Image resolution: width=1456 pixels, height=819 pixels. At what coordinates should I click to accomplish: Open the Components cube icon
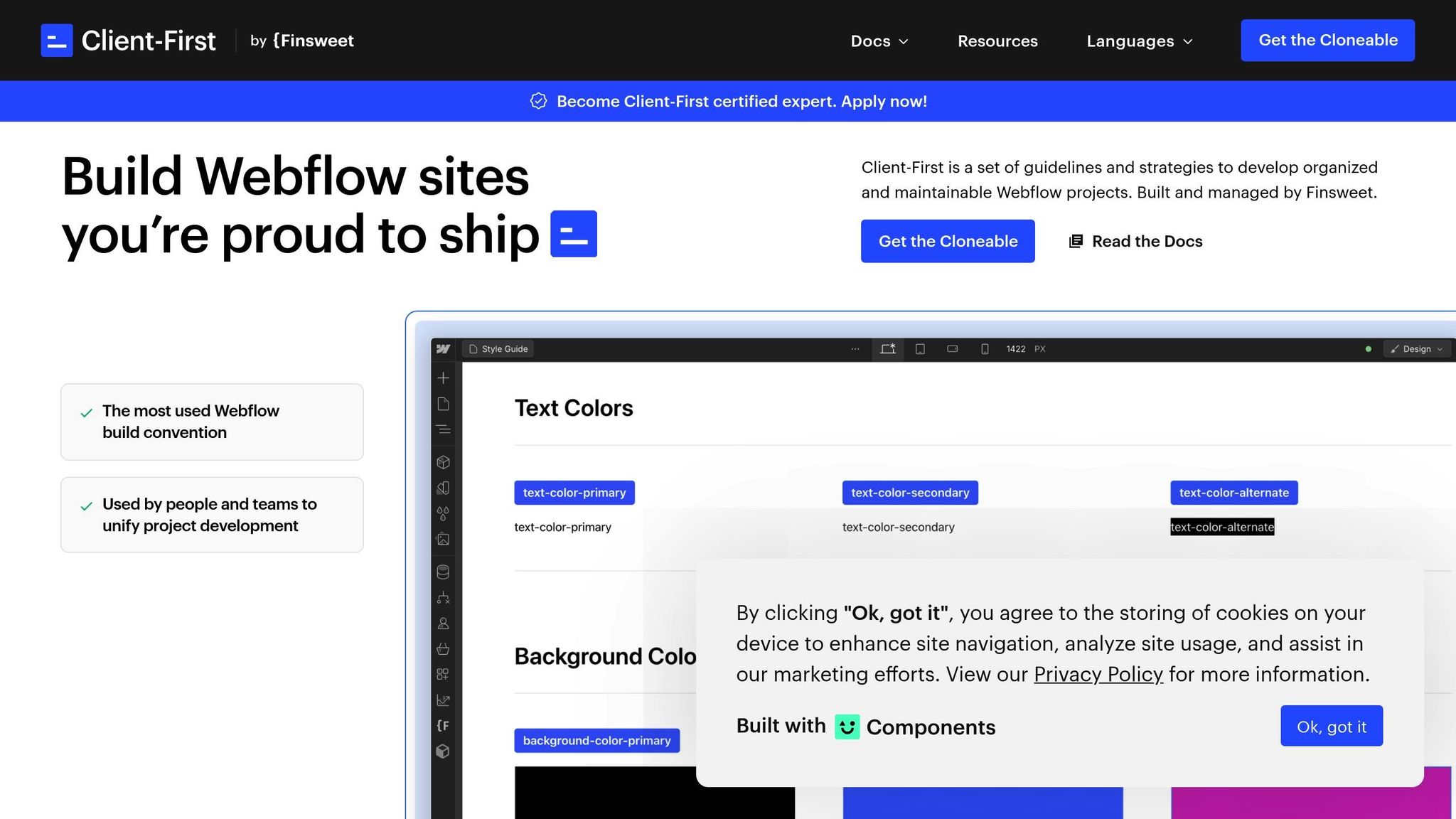click(443, 462)
